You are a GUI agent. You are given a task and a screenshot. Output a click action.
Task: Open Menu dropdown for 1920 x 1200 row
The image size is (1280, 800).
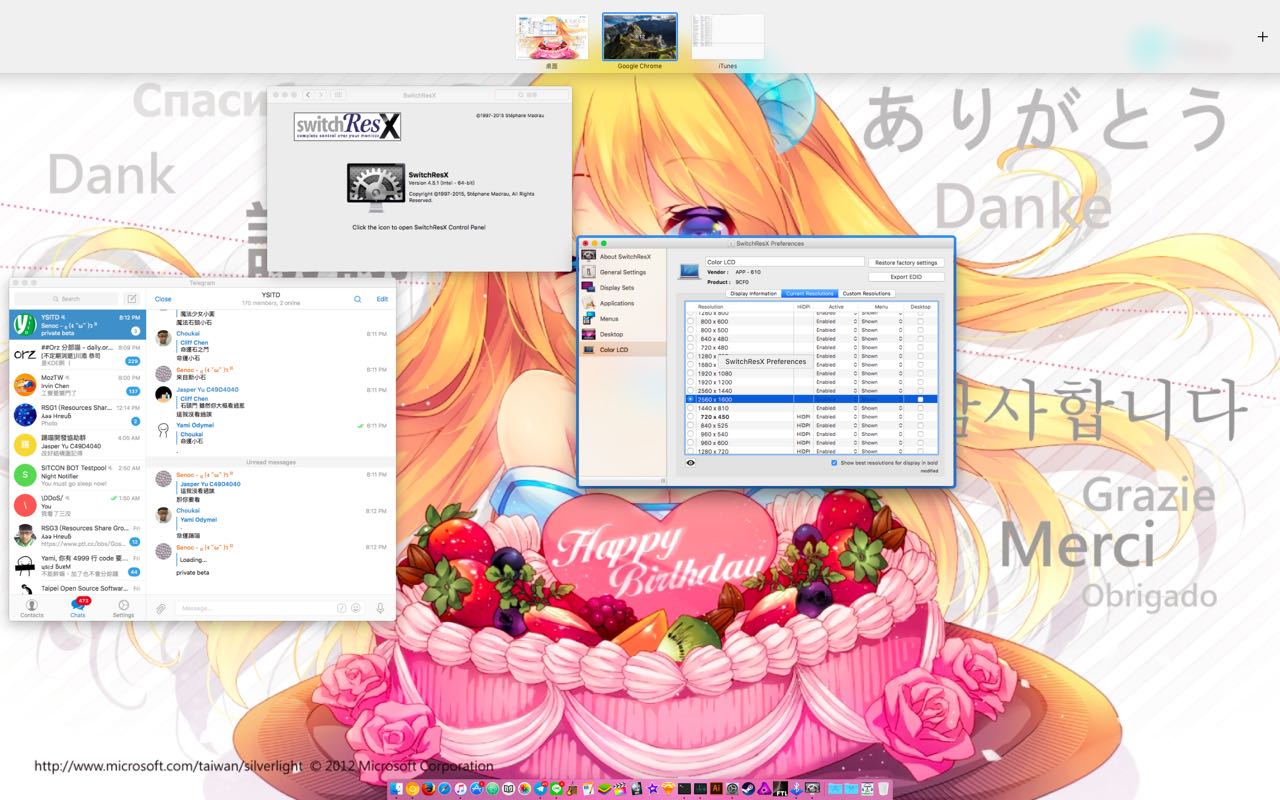click(x=881, y=382)
